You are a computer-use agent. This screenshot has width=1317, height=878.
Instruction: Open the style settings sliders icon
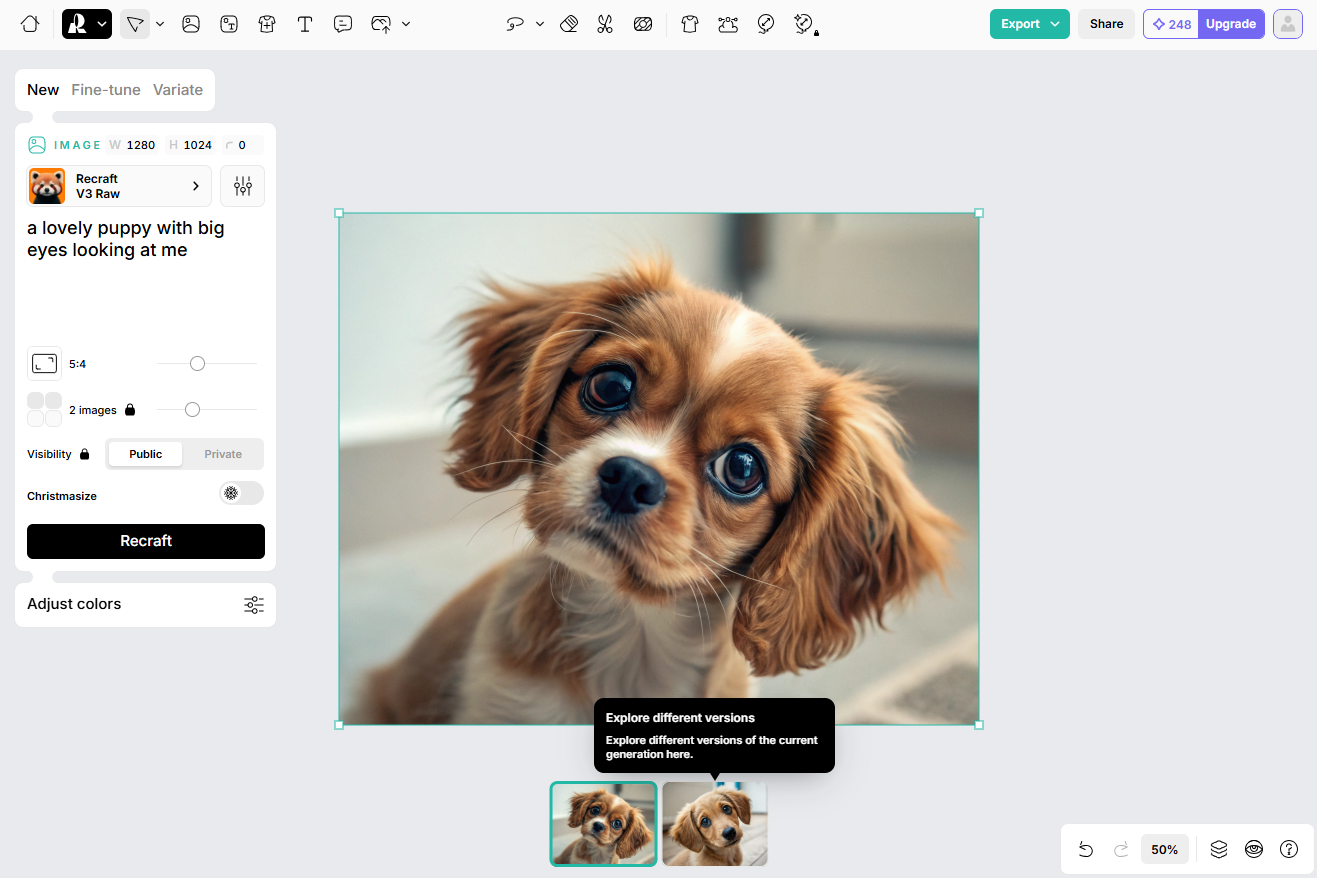coord(243,186)
